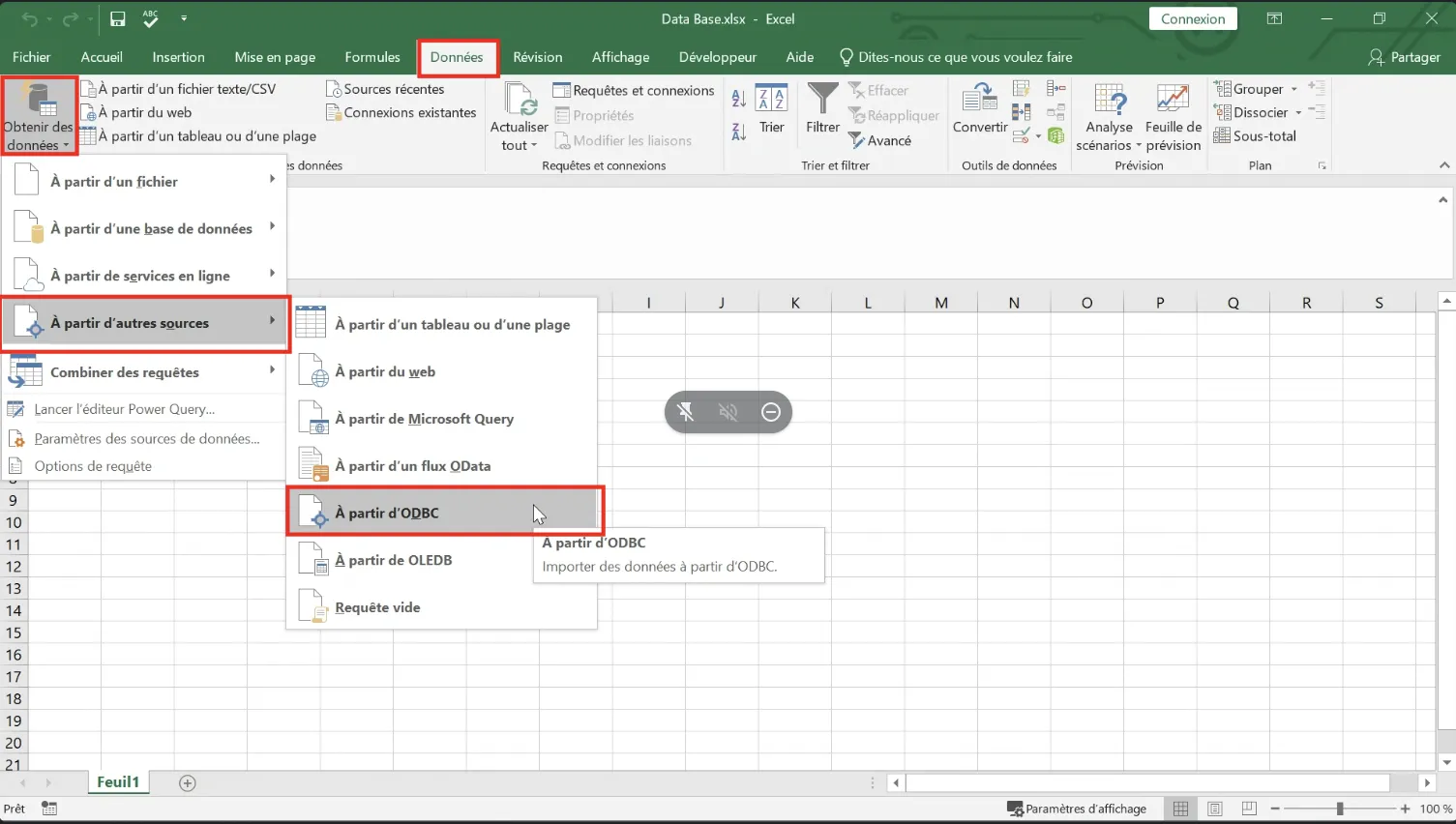Open Options de requête
Screen dimensions: 1456x824
click(144, 466)
